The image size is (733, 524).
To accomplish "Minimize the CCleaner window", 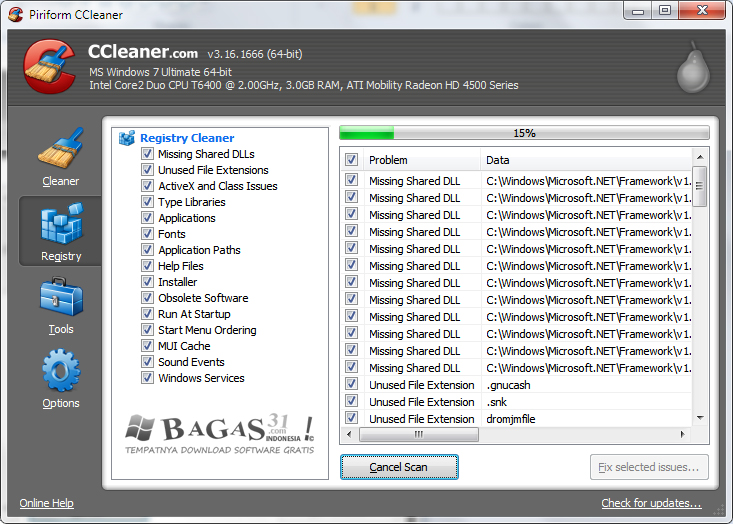I will [x=638, y=11].
